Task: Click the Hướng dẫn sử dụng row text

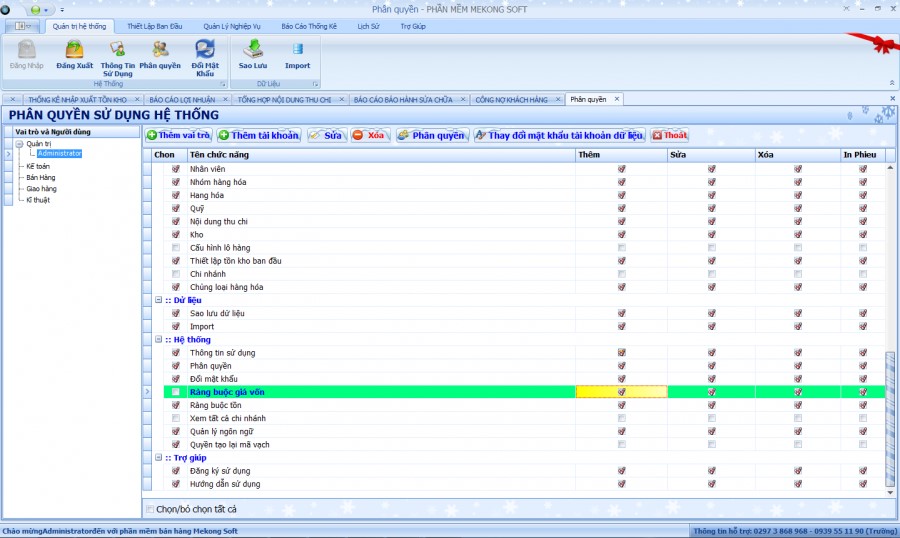Action: pyautogui.click(x=225, y=484)
